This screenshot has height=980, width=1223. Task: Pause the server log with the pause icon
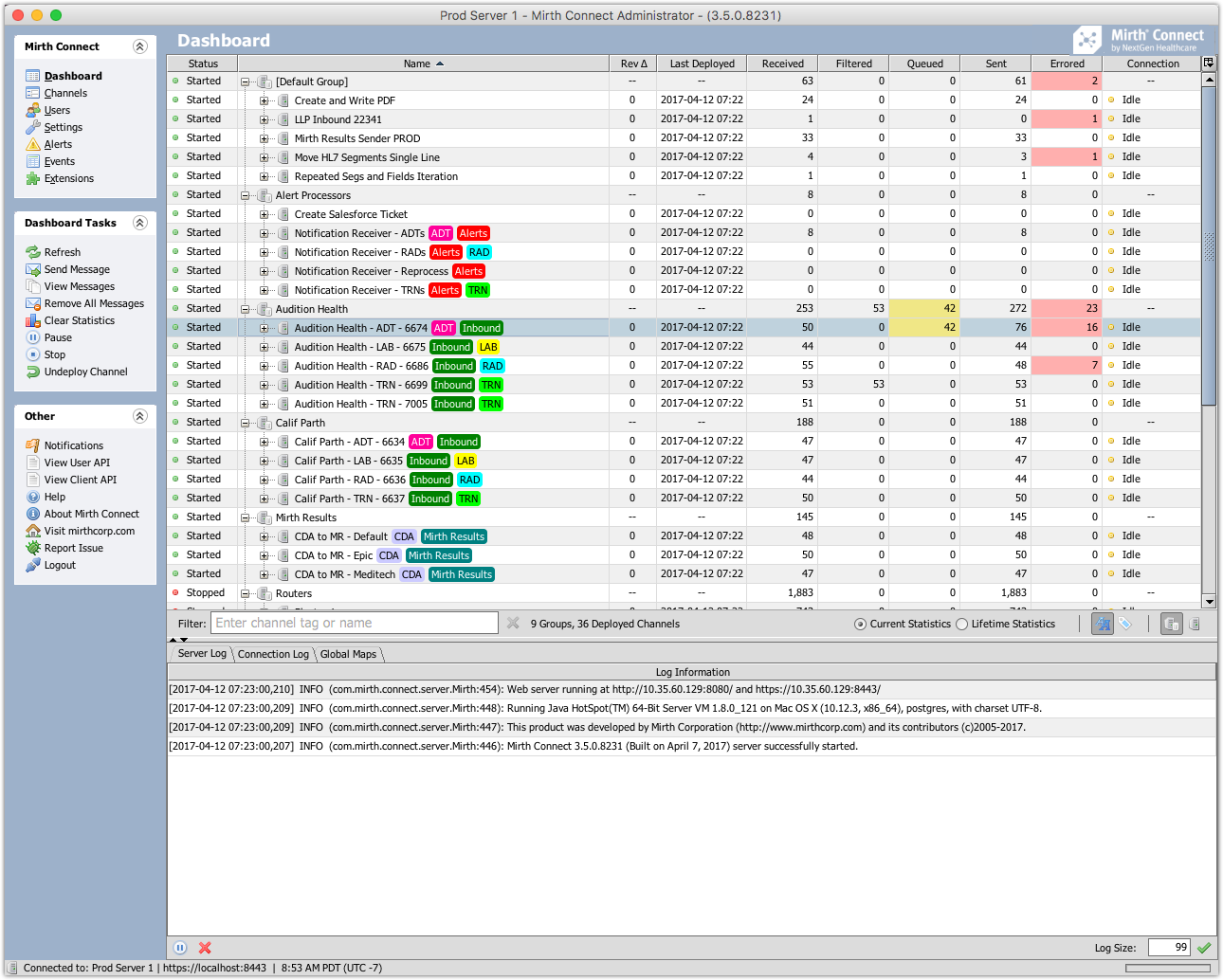(x=180, y=948)
